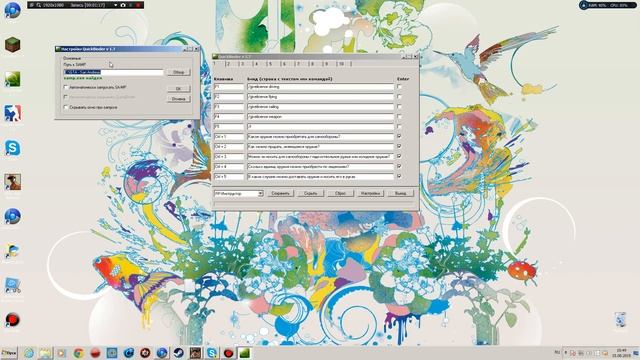Click OK in the settings window

pyautogui.click(x=178, y=89)
